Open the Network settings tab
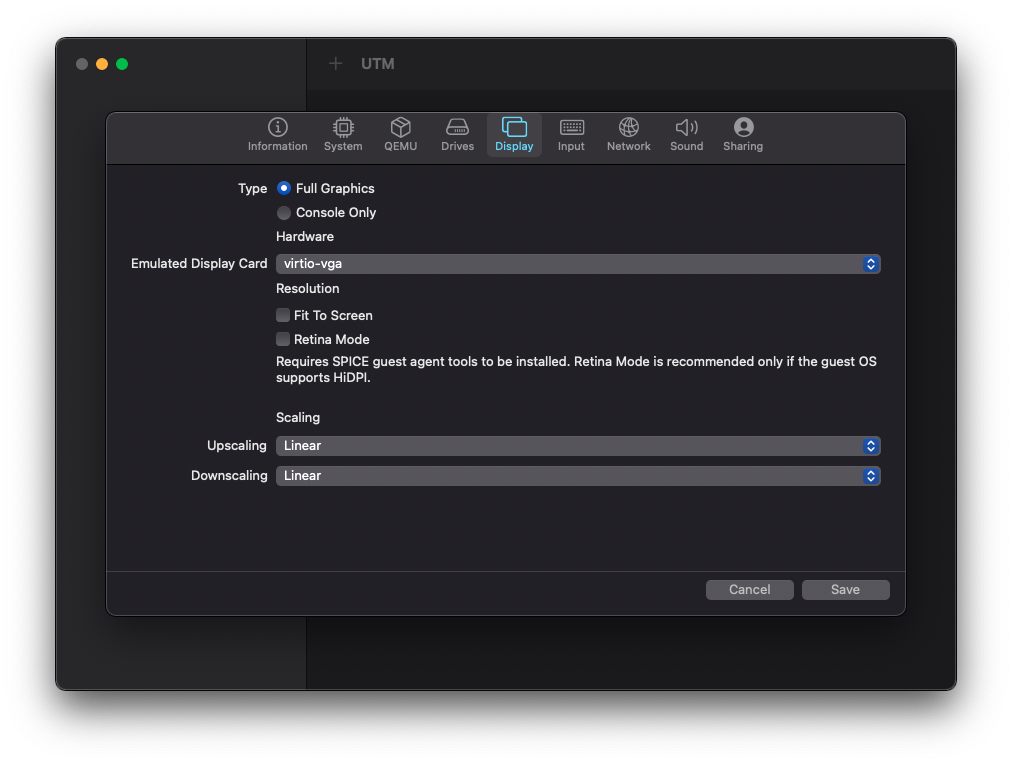The width and height of the screenshot is (1012, 764). (629, 135)
